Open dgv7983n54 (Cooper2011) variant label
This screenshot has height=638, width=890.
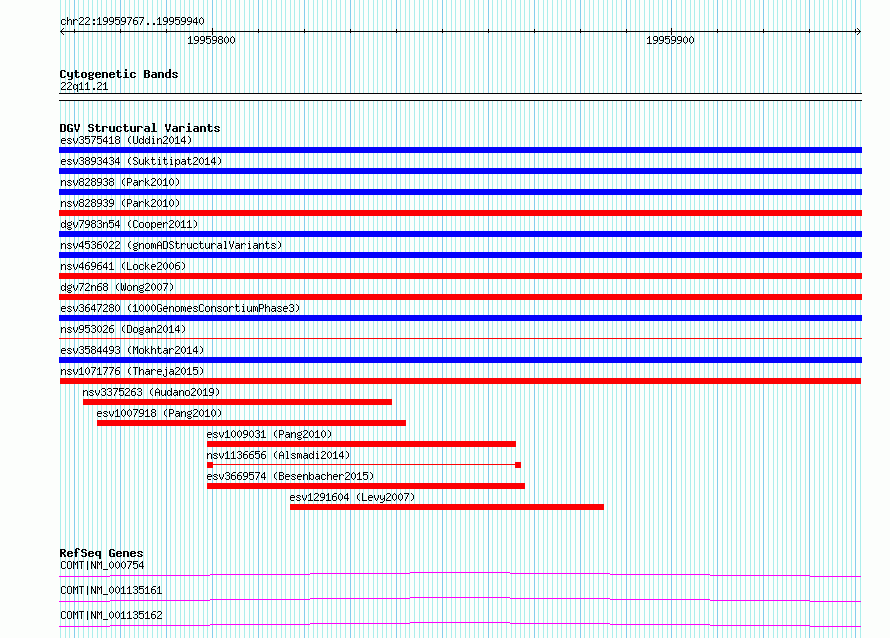point(129,224)
